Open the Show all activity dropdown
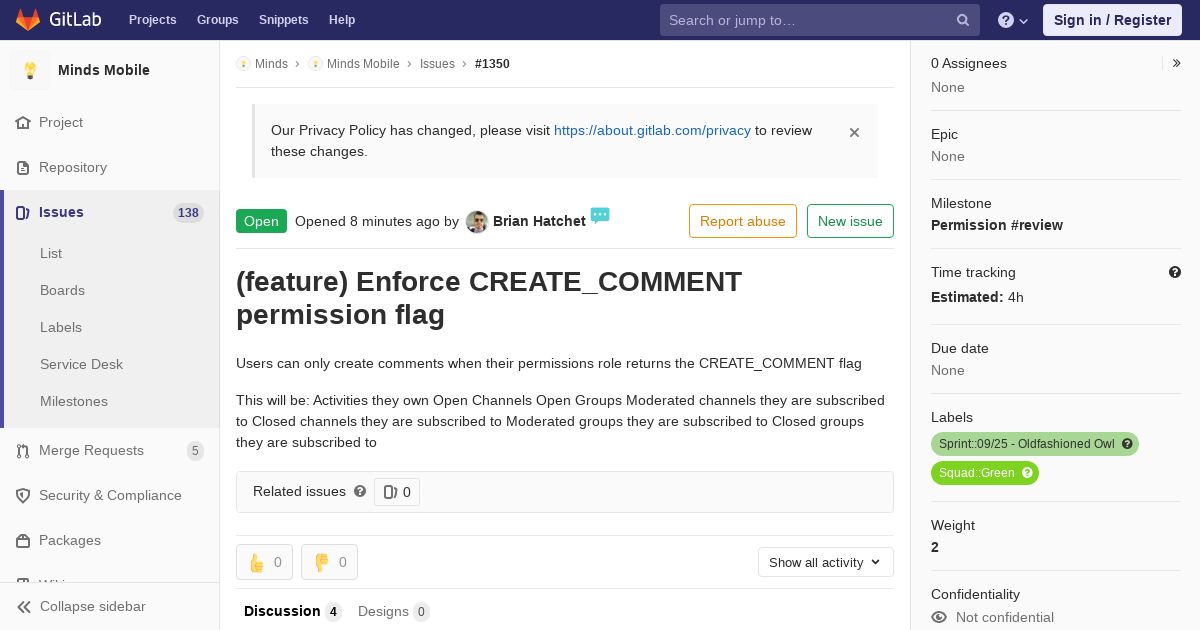1200x630 pixels. [x=826, y=562]
